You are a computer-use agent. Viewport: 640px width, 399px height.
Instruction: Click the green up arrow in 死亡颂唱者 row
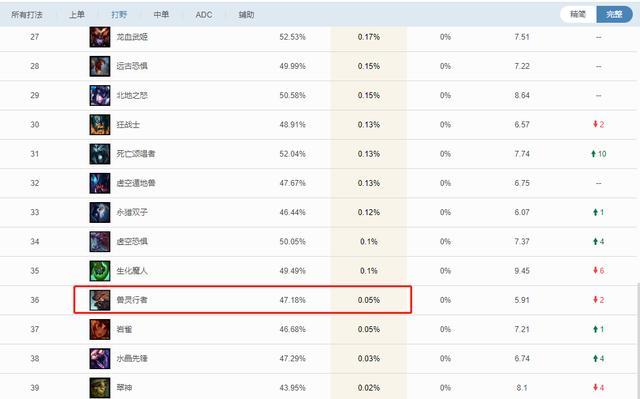pos(594,154)
